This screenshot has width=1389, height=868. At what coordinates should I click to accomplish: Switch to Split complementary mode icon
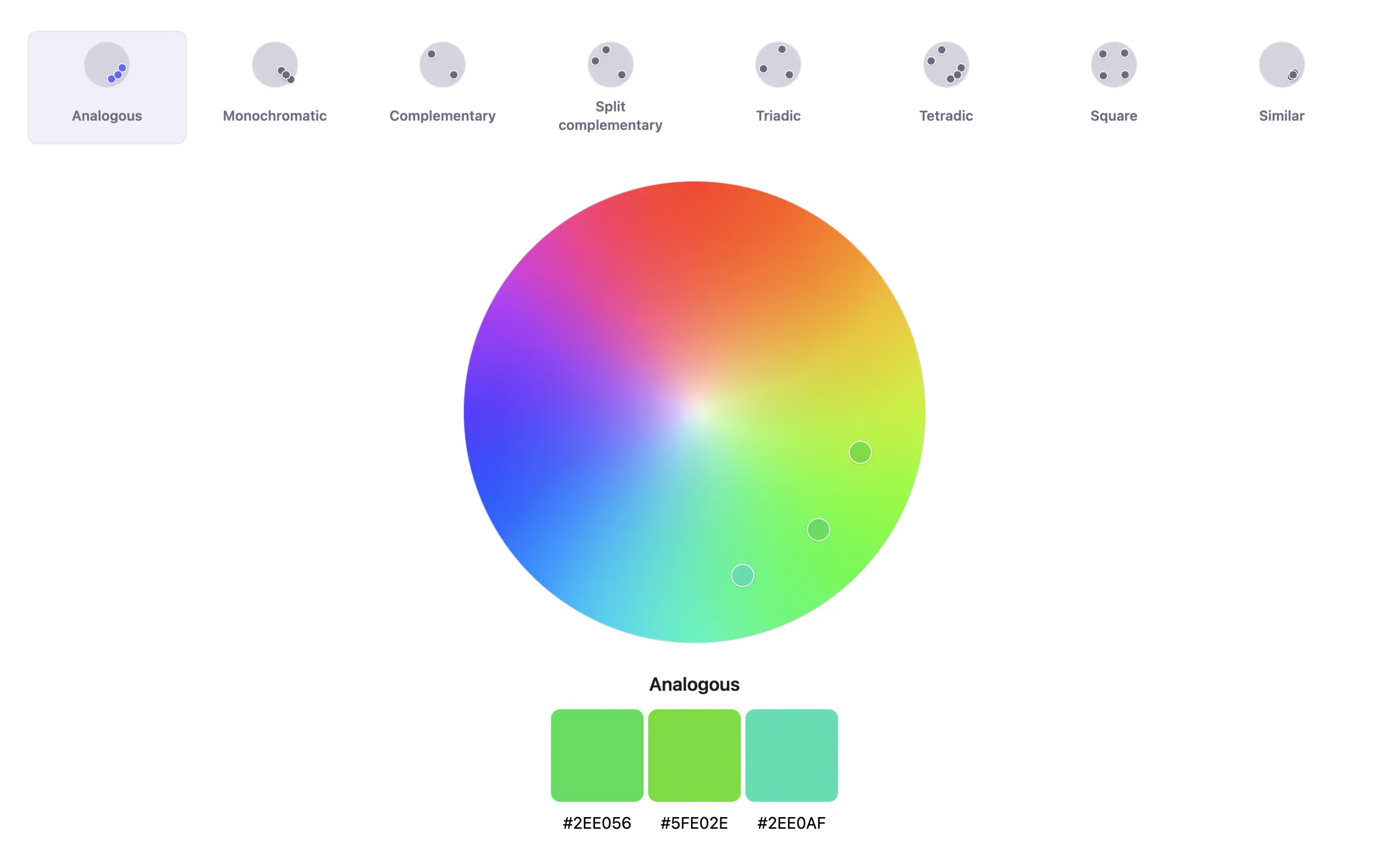pyautogui.click(x=610, y=64)
